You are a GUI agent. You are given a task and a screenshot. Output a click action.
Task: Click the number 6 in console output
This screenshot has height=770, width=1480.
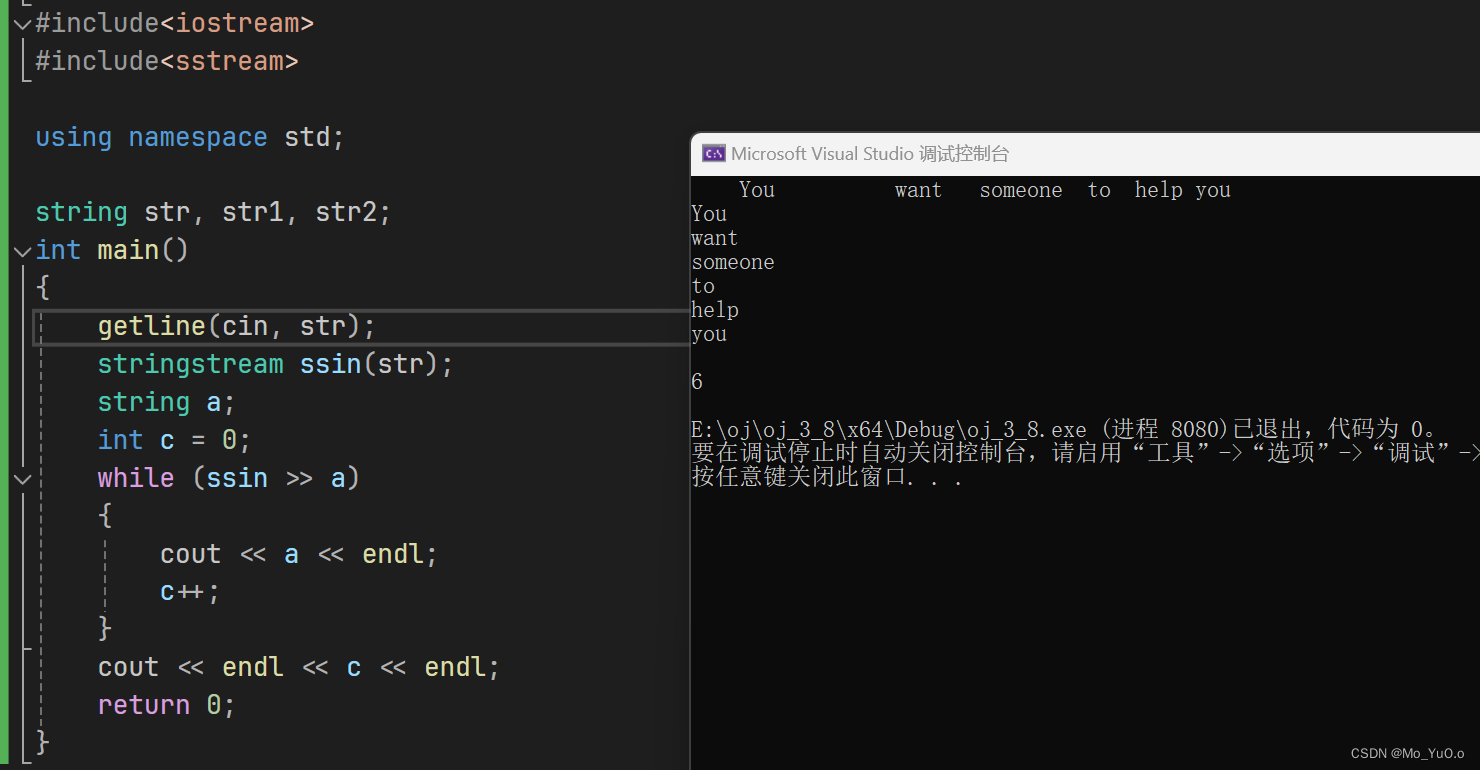pos(696,381)
